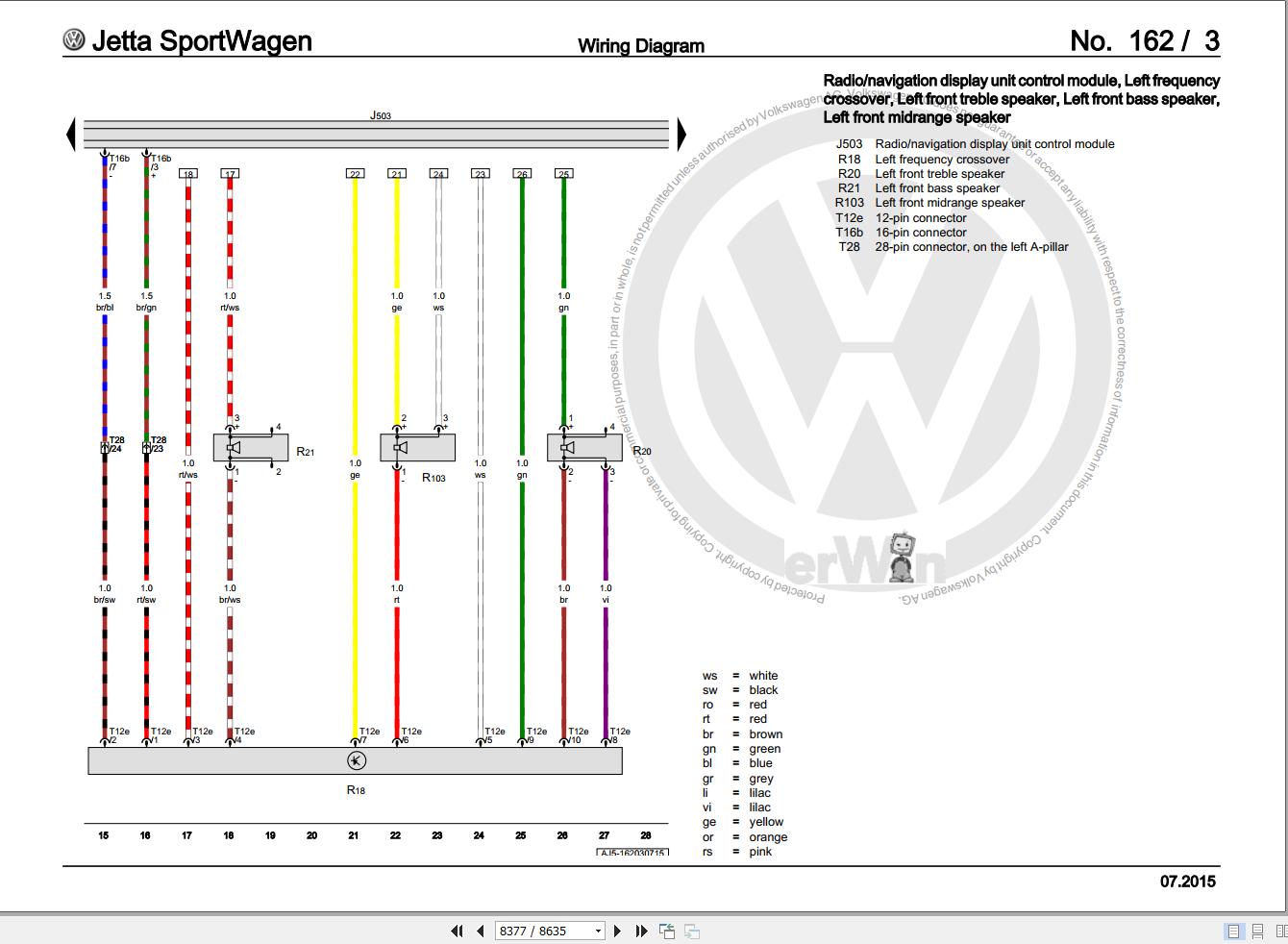The height and width of the screenshot is (944, 1288).
Task: Switch to continuous page view
Action: [x=1257, y=931]
